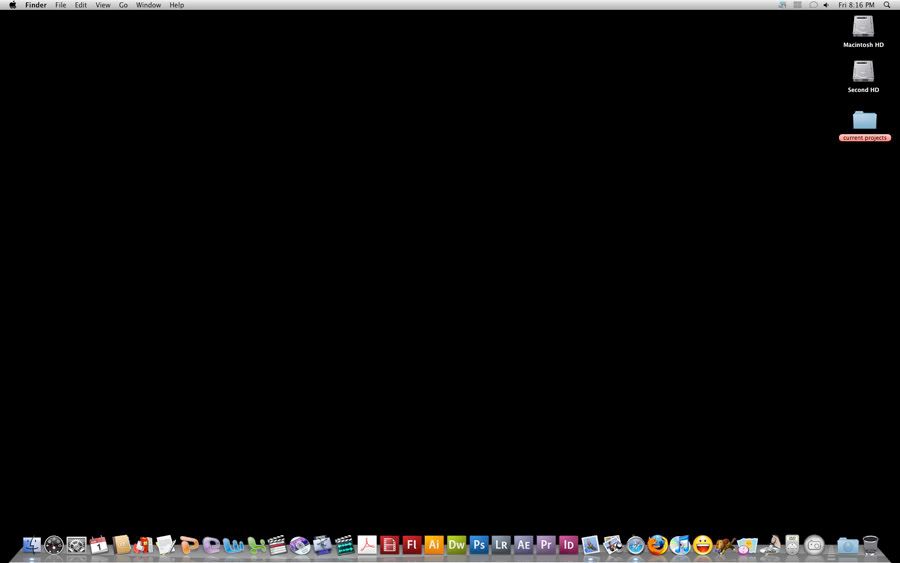Open the View menu
This screenshot has width=900, height=563.
pyautogui.click(x=103, y=5)
